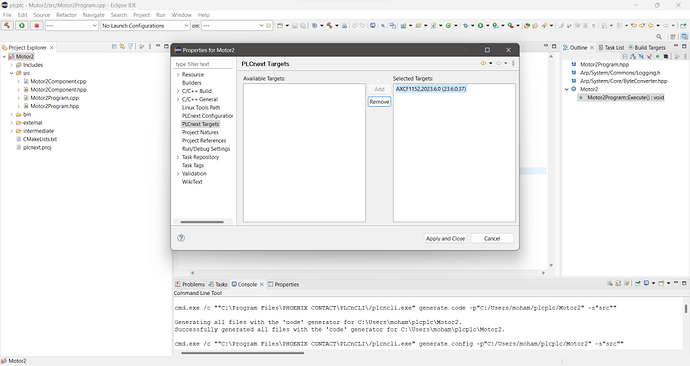Image resolution: width=690 pixels, height=366 pixels.
Task: Click the editor vertical scrollbar down arrow
Action: (x=551, y=265)
